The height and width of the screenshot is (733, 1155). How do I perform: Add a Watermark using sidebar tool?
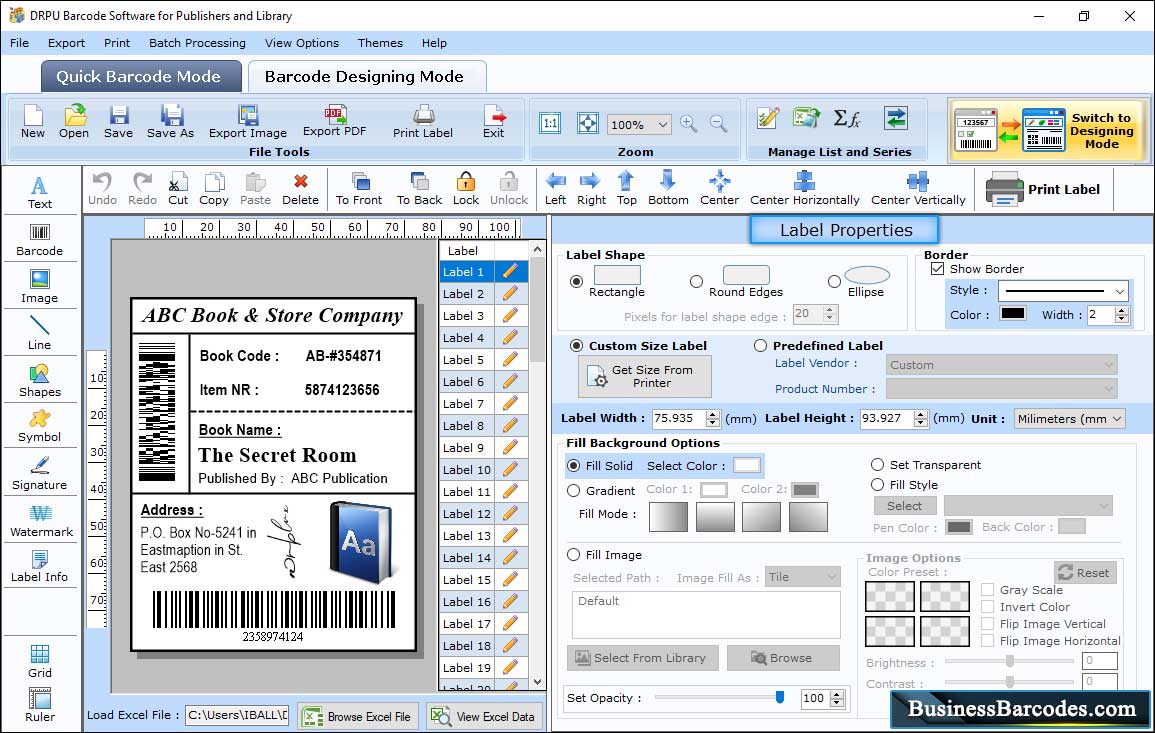coord(41,521)
